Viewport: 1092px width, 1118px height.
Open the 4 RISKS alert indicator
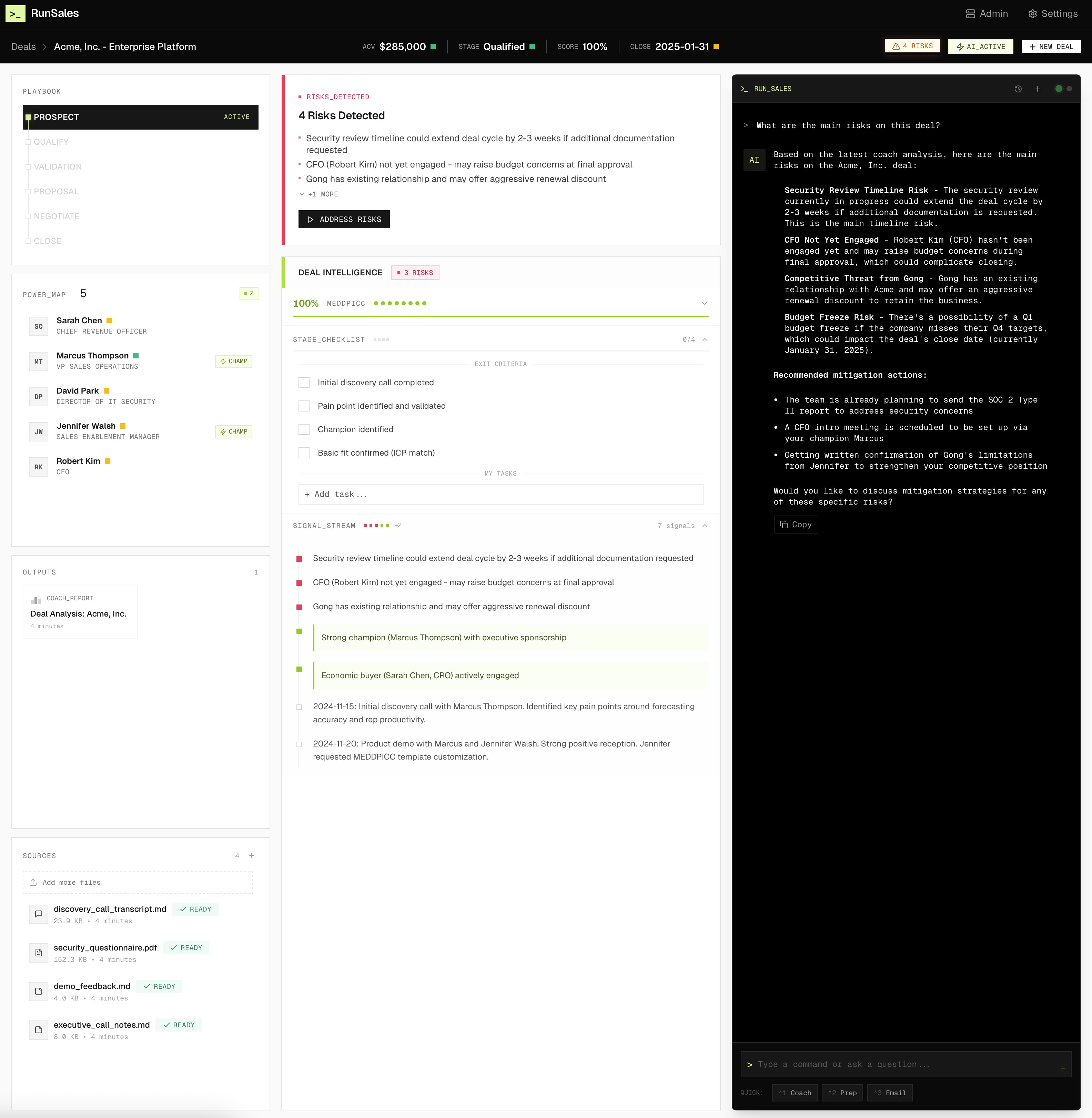pos(912,46)
